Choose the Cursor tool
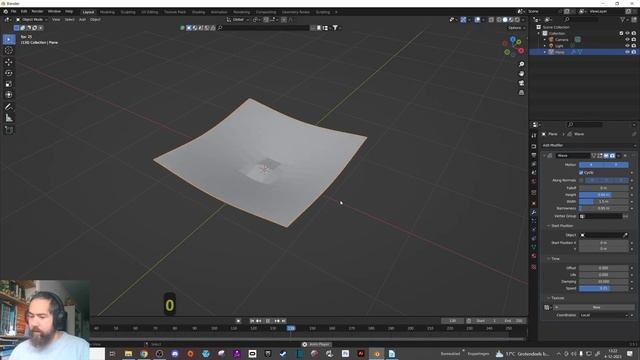Screen dimensions: 640x360 pyautogui.click(x=9, y=51)
